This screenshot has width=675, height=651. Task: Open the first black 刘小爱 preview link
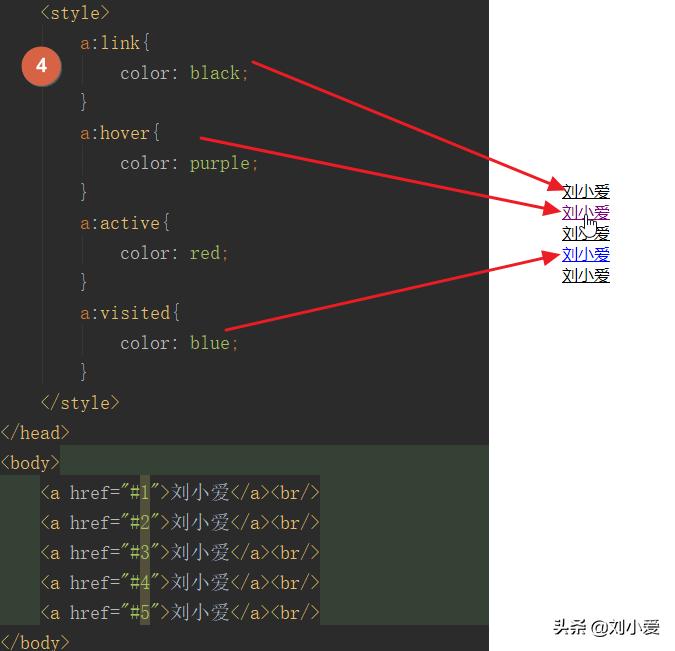click(585, 192)
